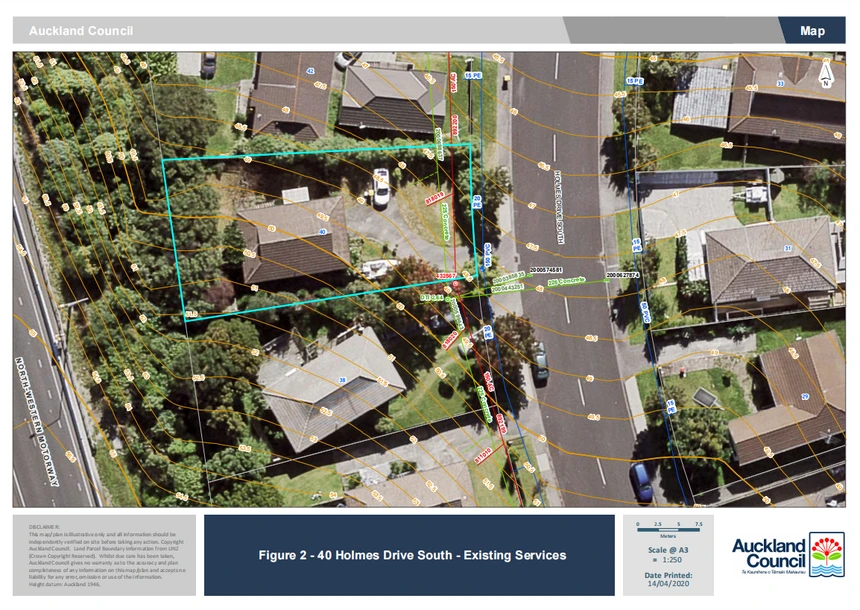Viewport: 860px width, 610px height.
Task: Select the HOLMES DRIVE SOUTH road label
Action: coord(559,207)
